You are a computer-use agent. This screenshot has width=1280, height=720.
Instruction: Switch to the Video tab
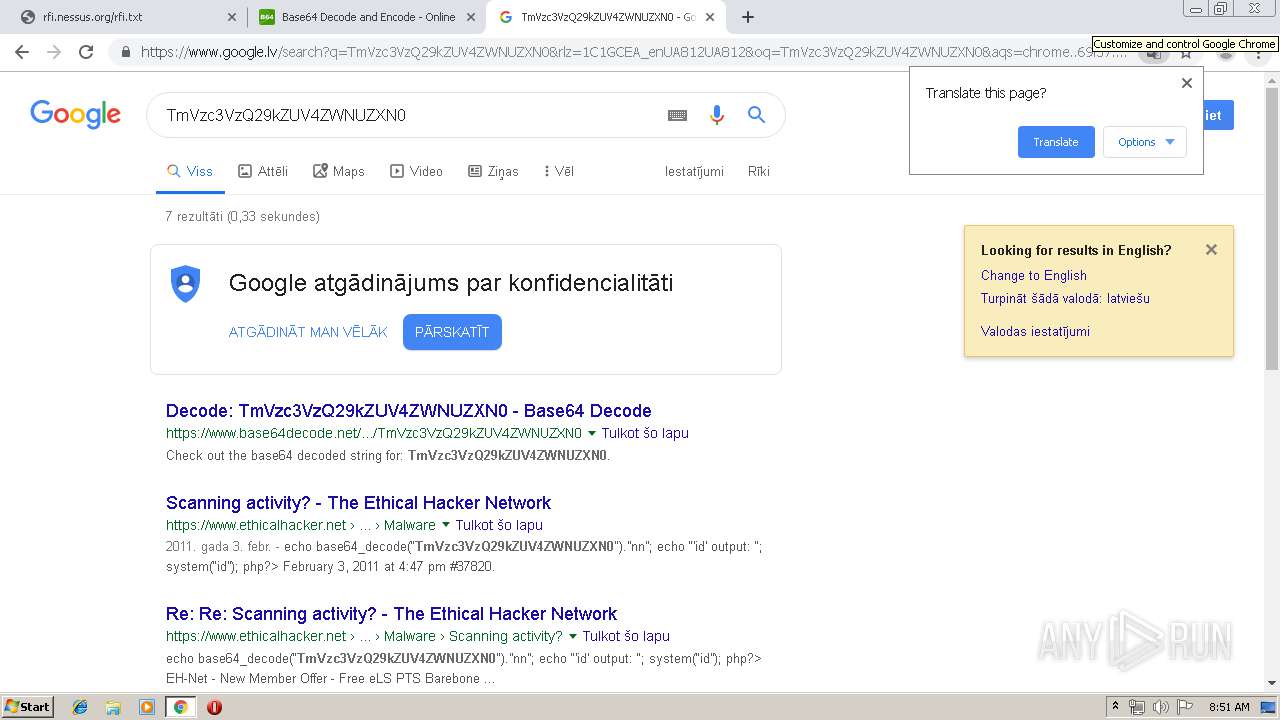[x=416, y=171]
